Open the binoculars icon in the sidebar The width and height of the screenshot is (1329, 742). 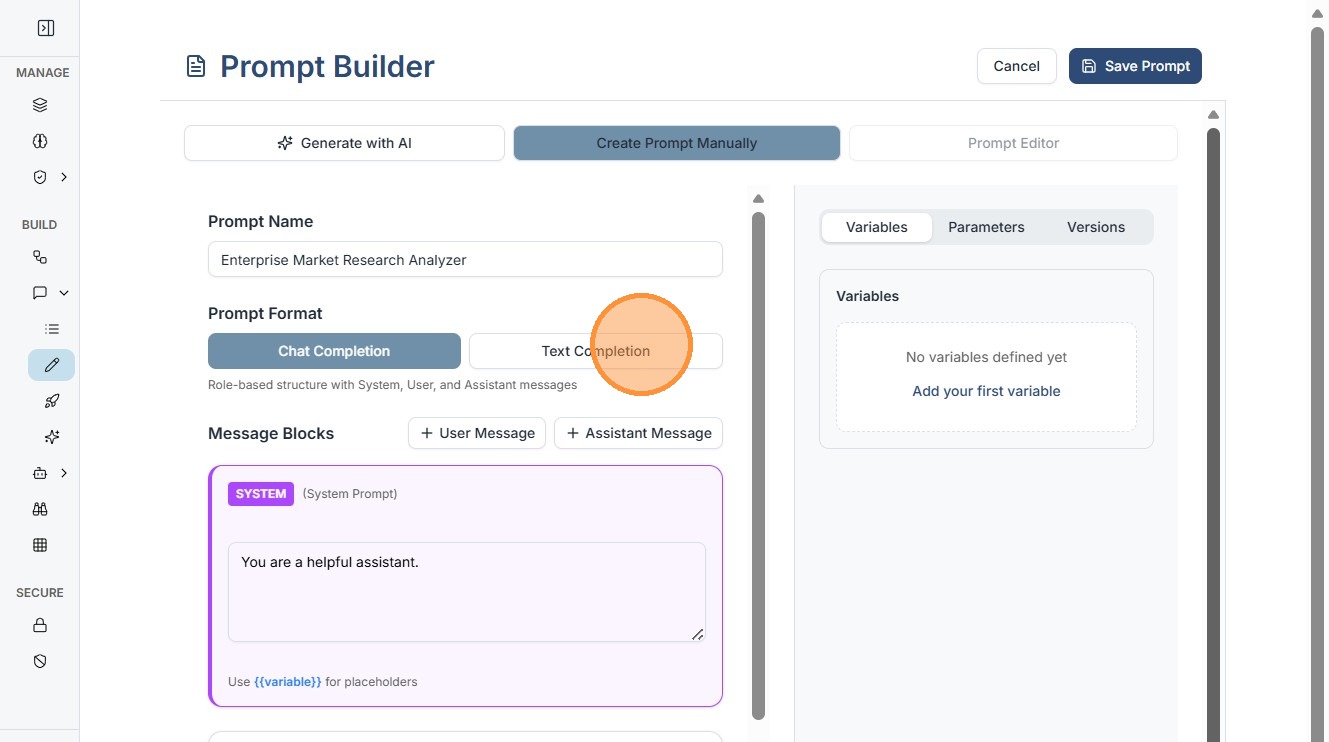pyautogui.click(x=40, y=509)
